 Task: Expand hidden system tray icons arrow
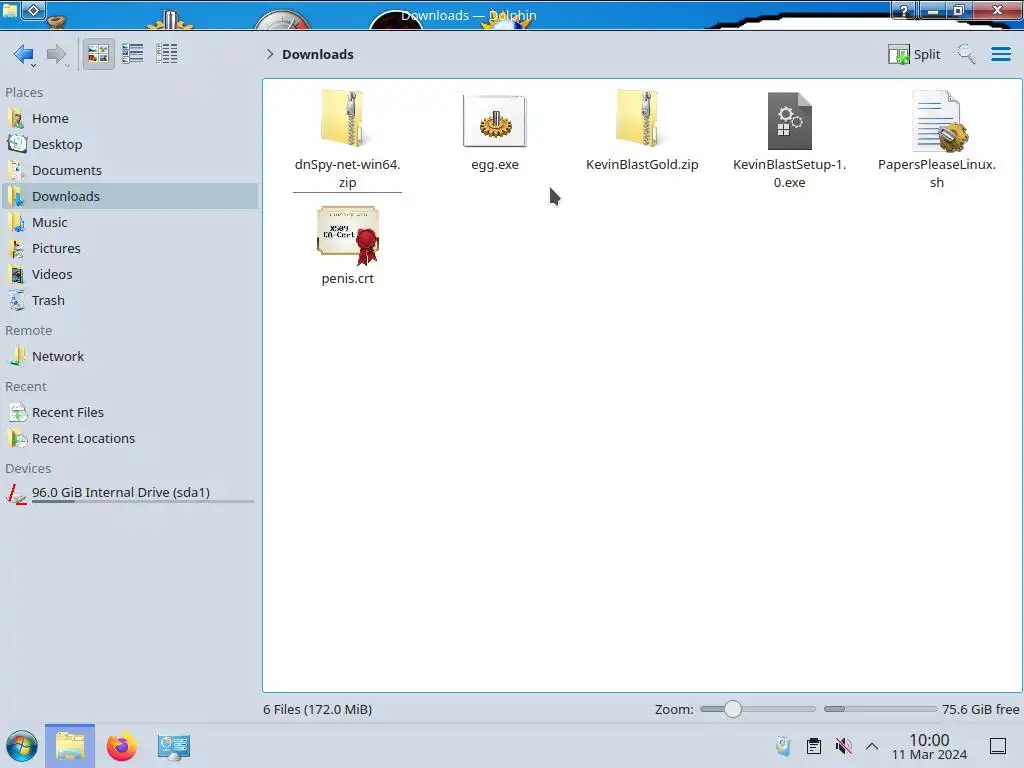coord(872,746)
